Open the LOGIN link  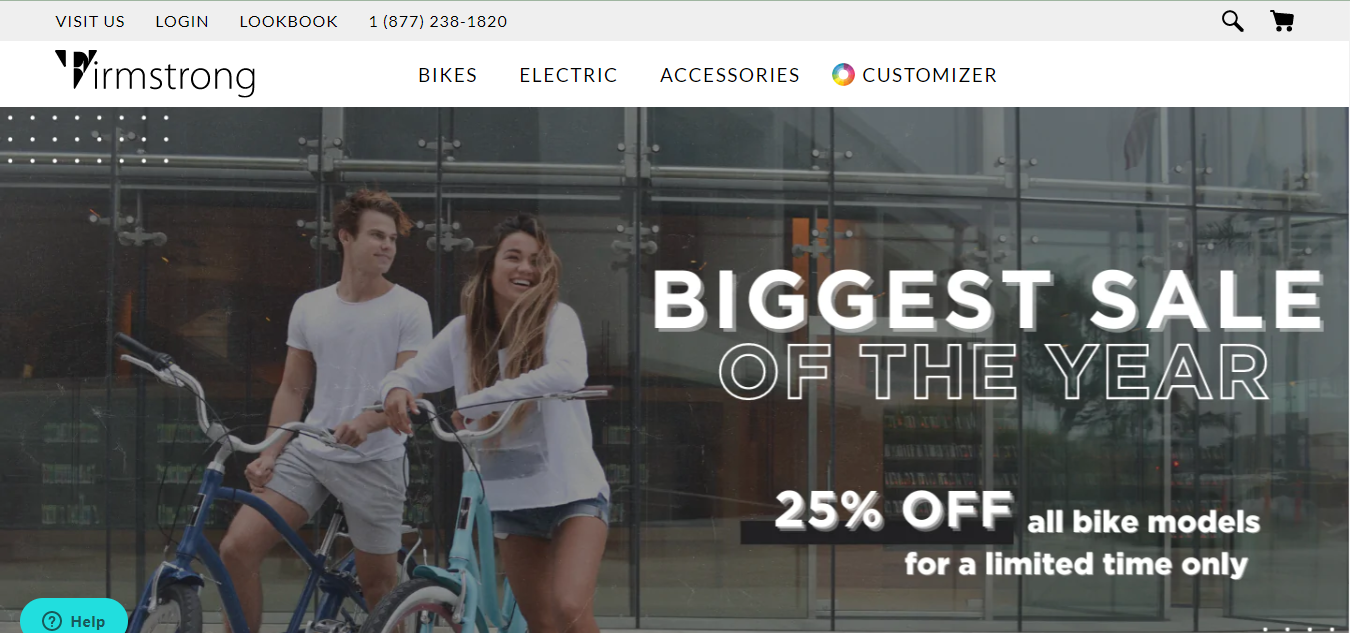click(182, 21)
